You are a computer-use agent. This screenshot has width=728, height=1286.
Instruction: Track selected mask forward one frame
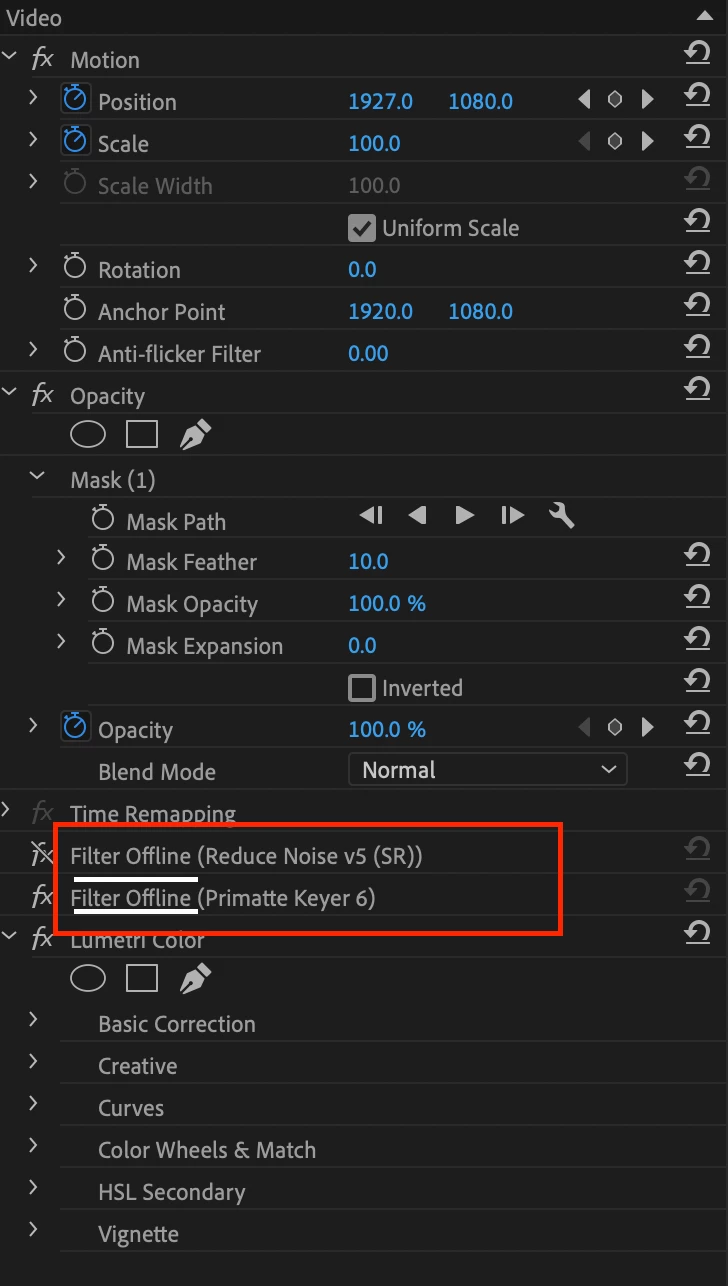[512, 516]
